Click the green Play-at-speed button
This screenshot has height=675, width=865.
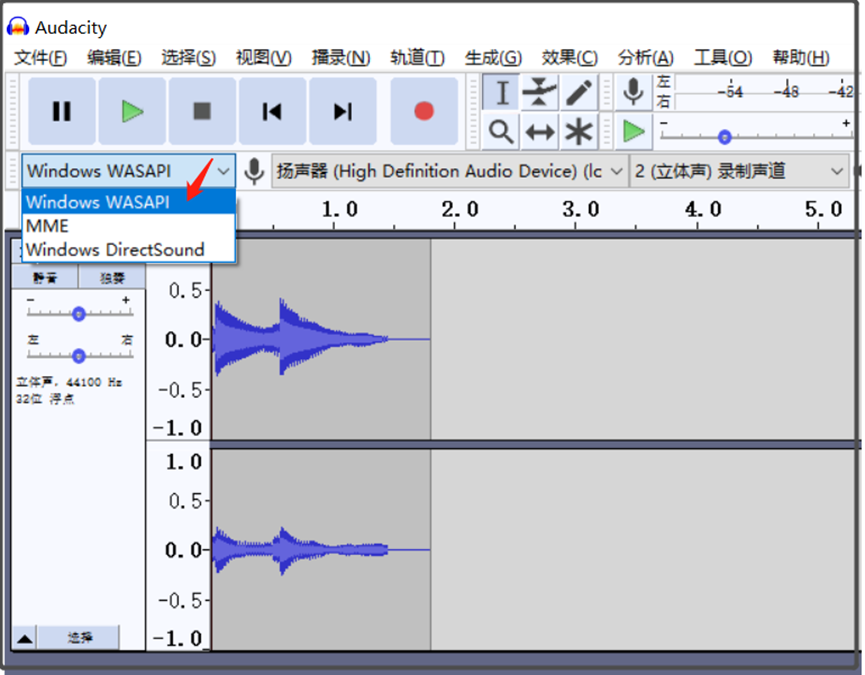[x=633, y=132]
